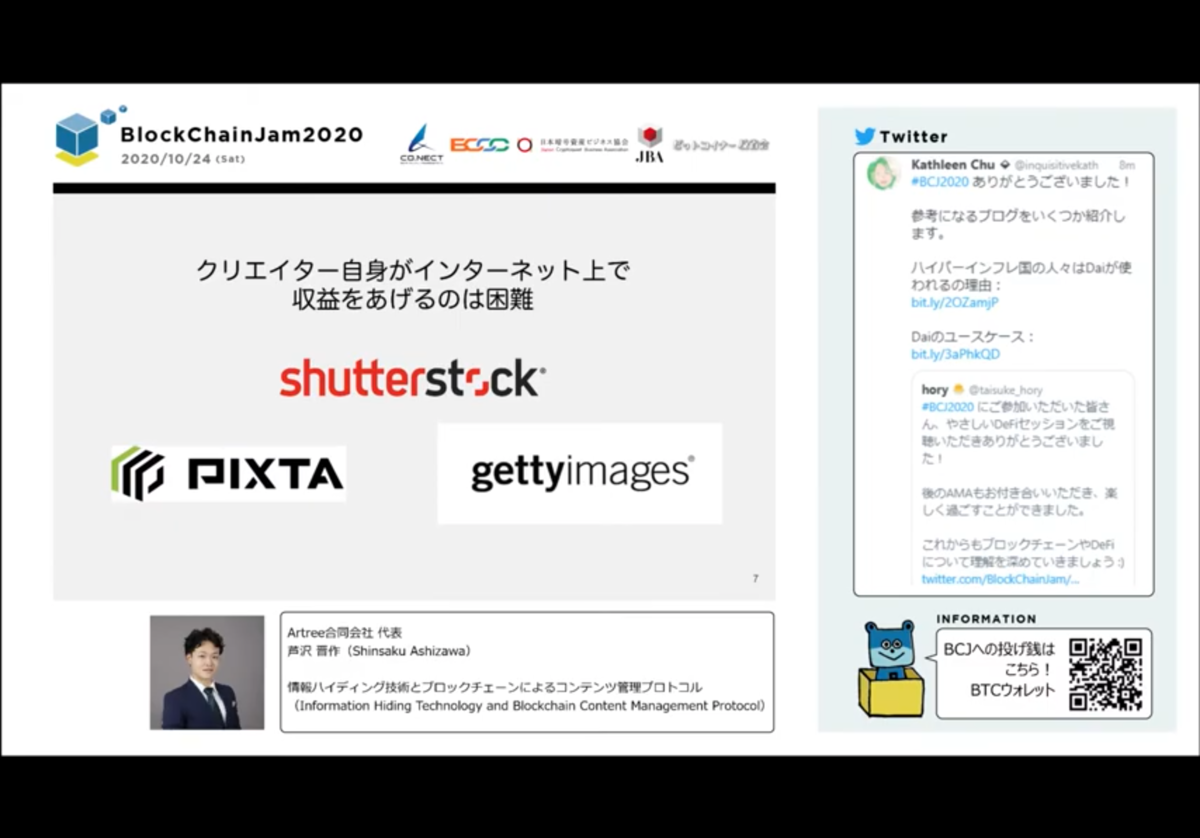Click the BTC wallet QR code
Viewport: 1200px width, 838px height.
[x=1105, y=673]
